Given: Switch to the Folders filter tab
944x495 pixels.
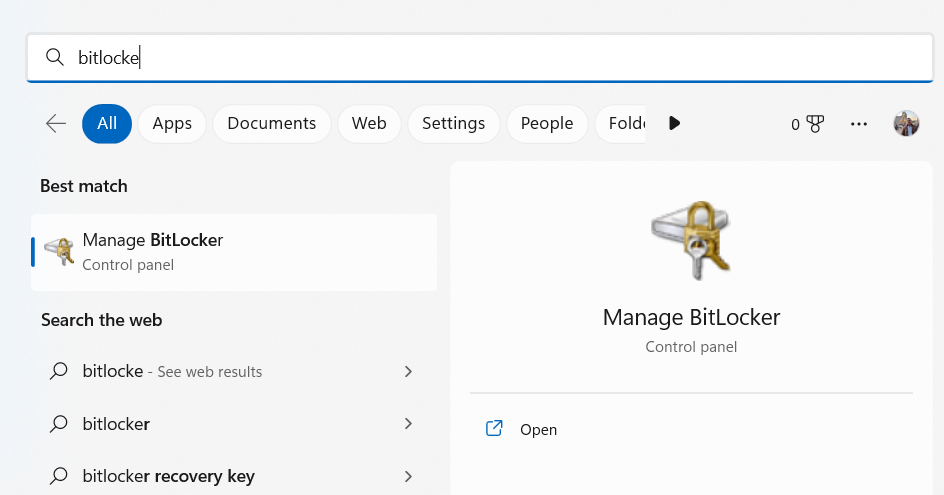Looking at the screenshot, I should 621,123.
